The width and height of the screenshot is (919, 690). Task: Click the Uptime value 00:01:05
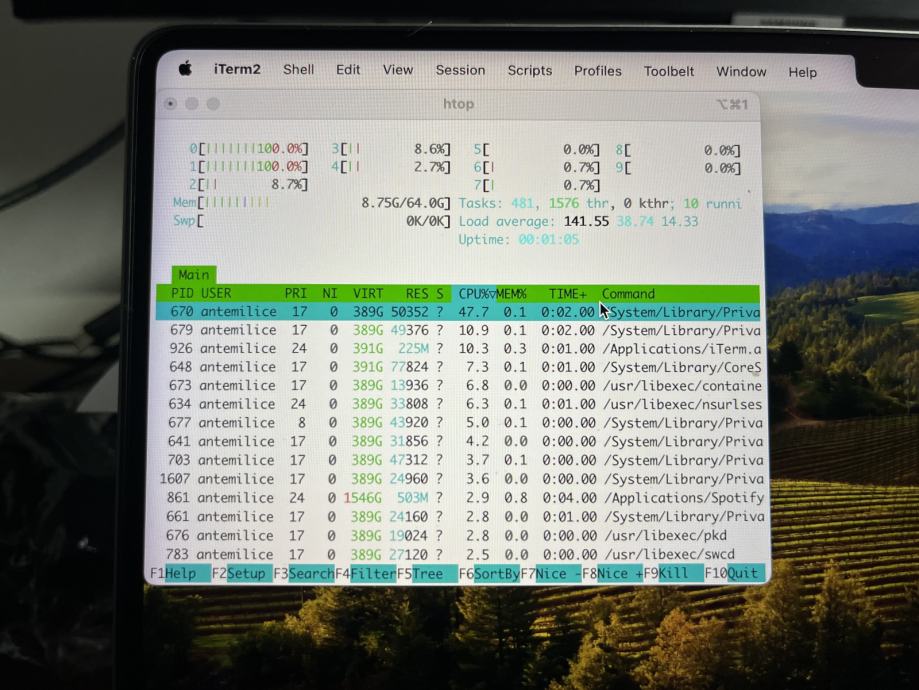[x=549, y=240]
